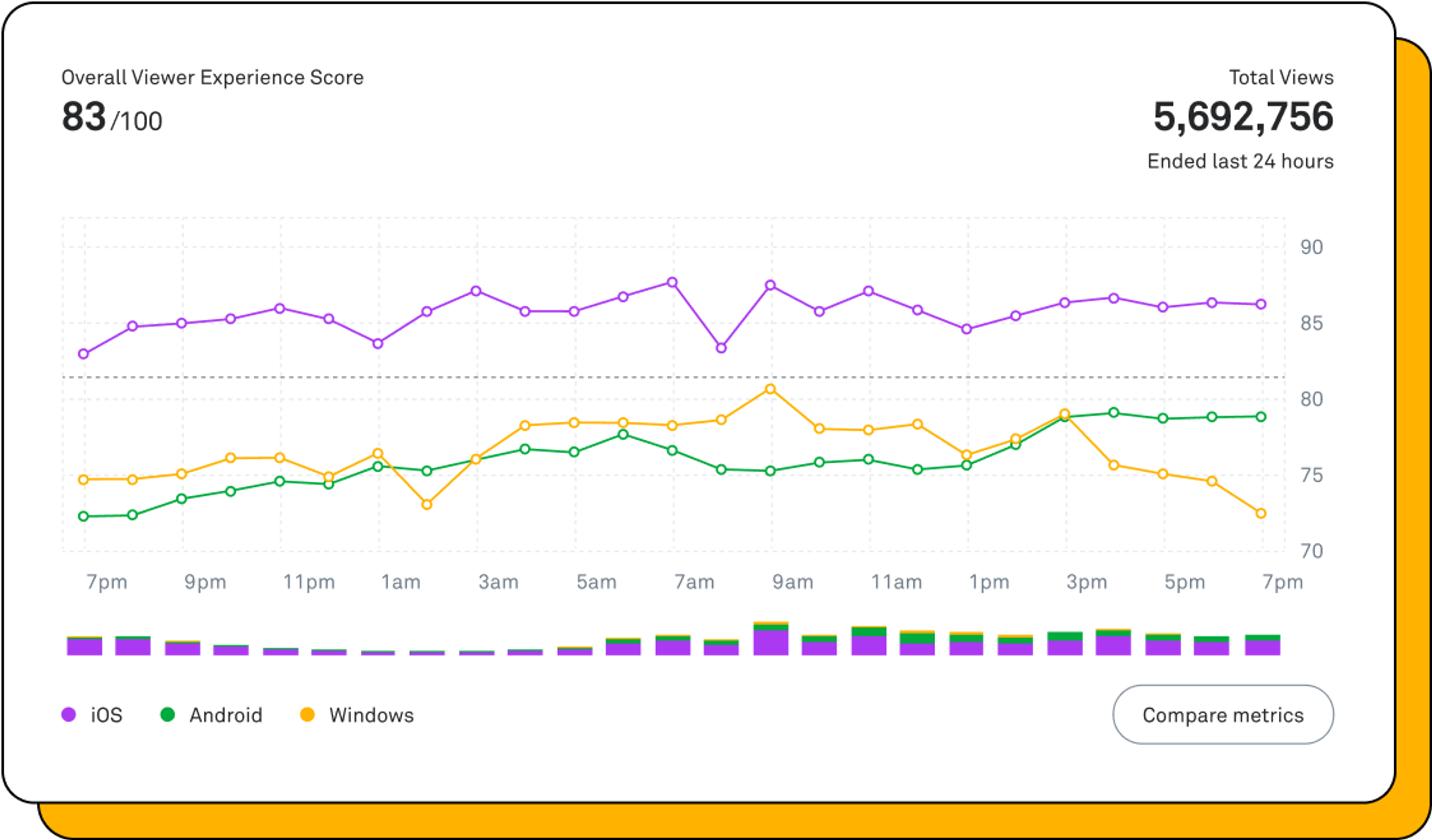
Task: Click the iOS highest point near 7am
Action: [x=672, y=282]
